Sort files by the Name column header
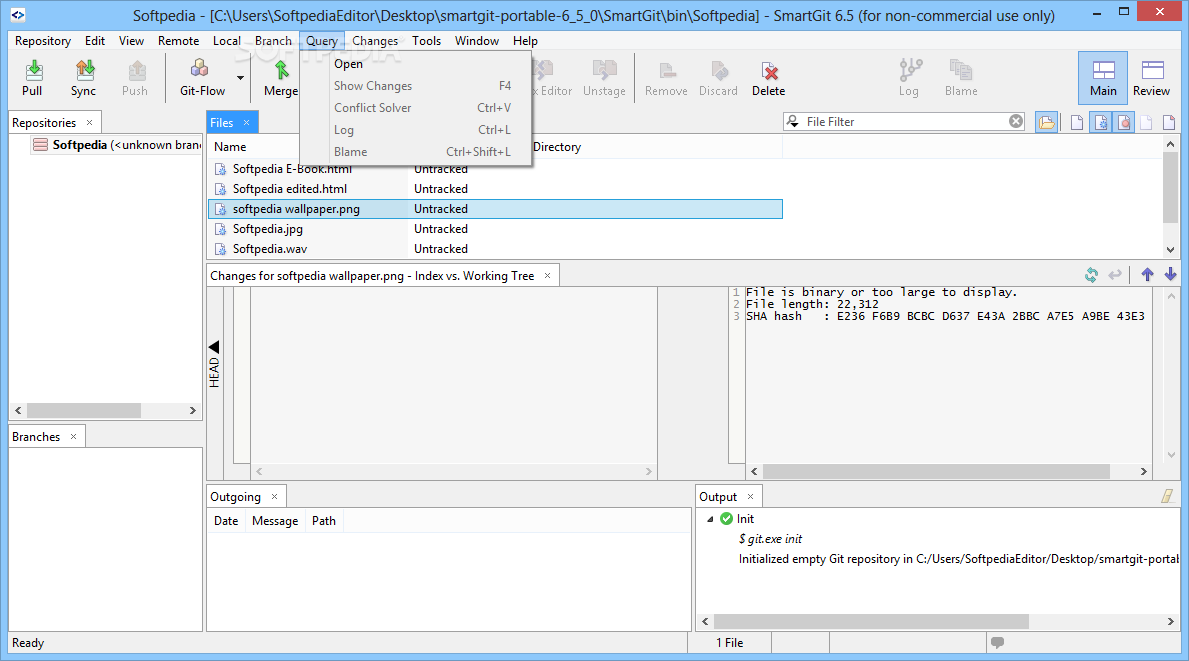Viewport: 1189px width, 661px height. coord(230,147)
